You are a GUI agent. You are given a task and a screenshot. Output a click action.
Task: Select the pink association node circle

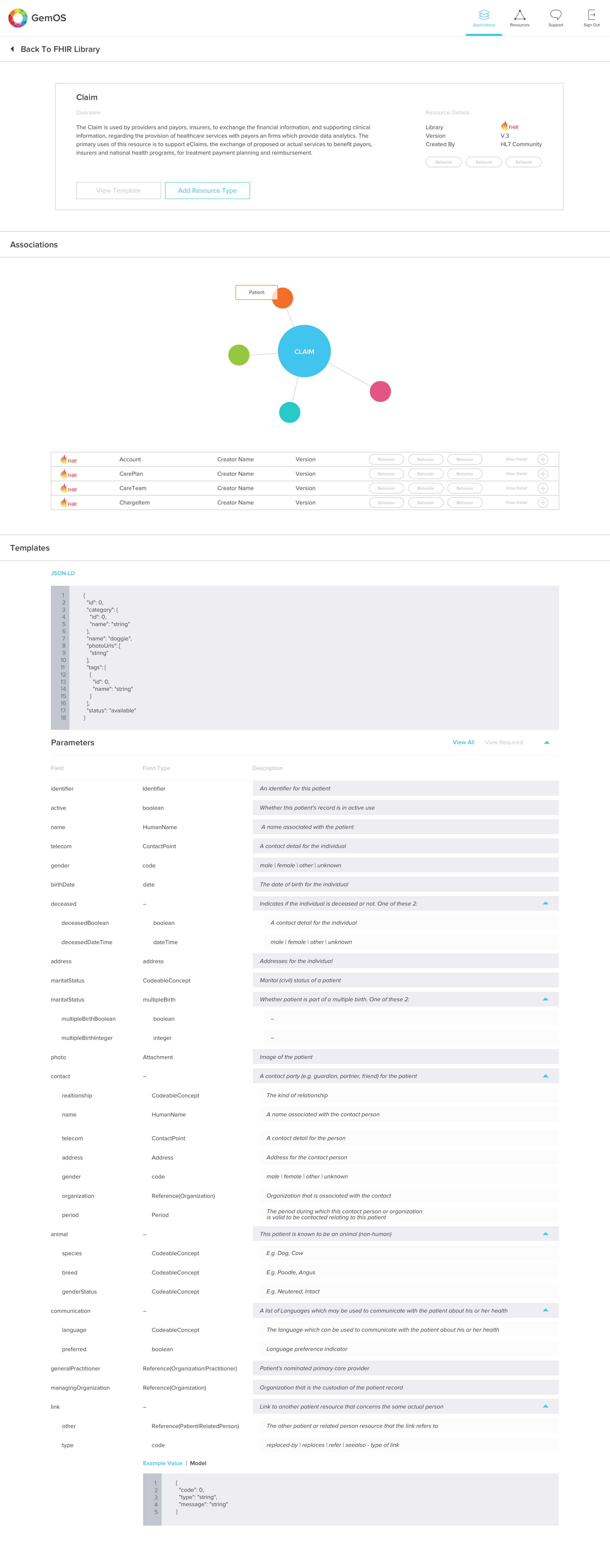pyautogui.click(x=380, y=391)
